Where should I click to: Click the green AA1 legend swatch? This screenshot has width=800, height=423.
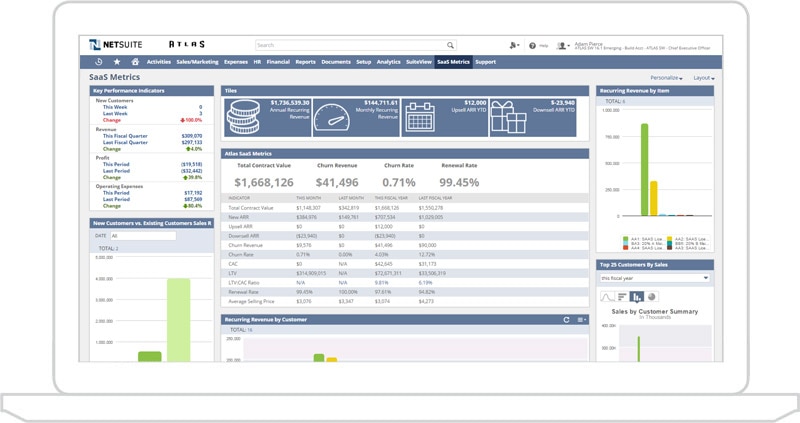pos(626,239)
